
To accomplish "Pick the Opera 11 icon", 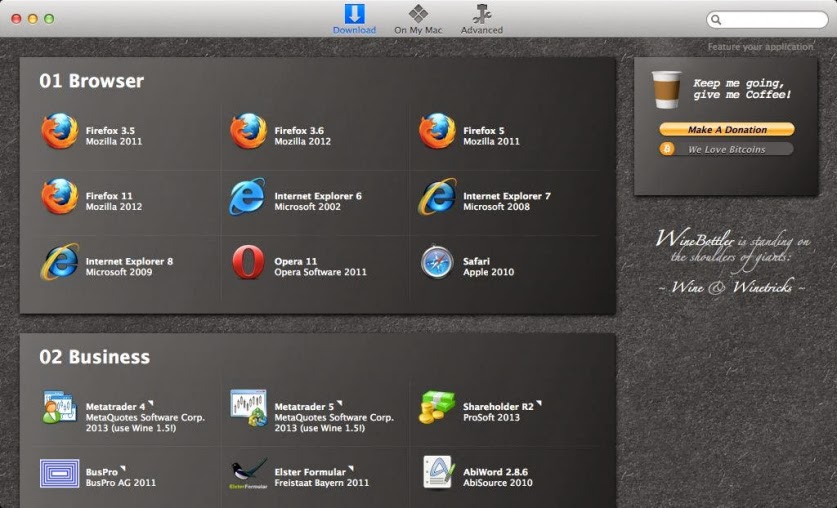I will [248, 262].
